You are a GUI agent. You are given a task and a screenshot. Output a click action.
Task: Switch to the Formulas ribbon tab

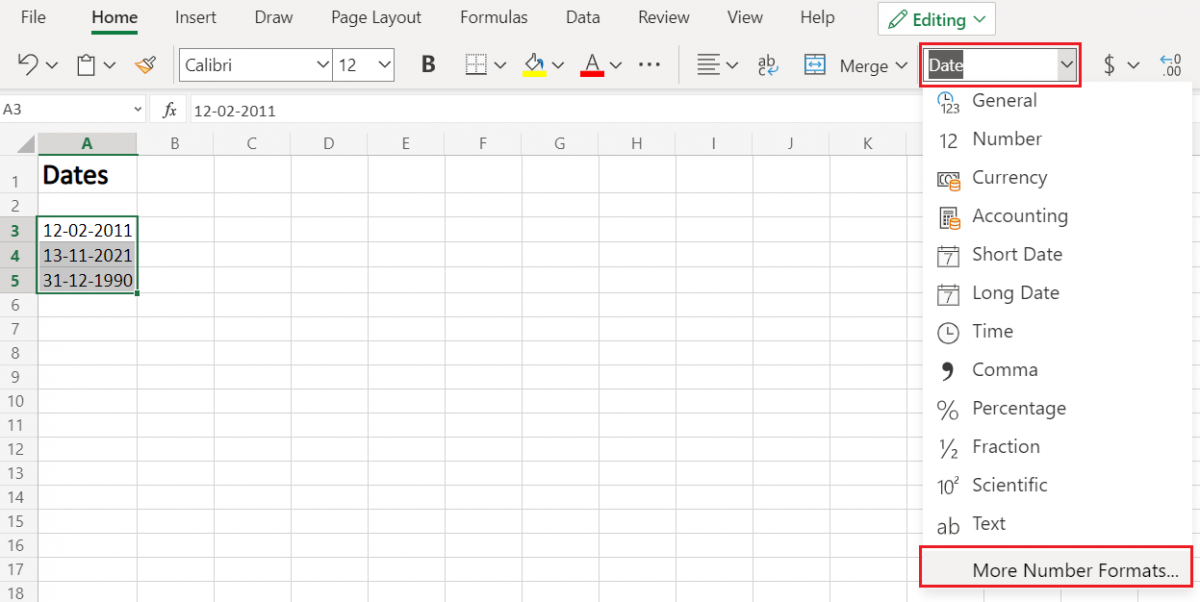493,17
